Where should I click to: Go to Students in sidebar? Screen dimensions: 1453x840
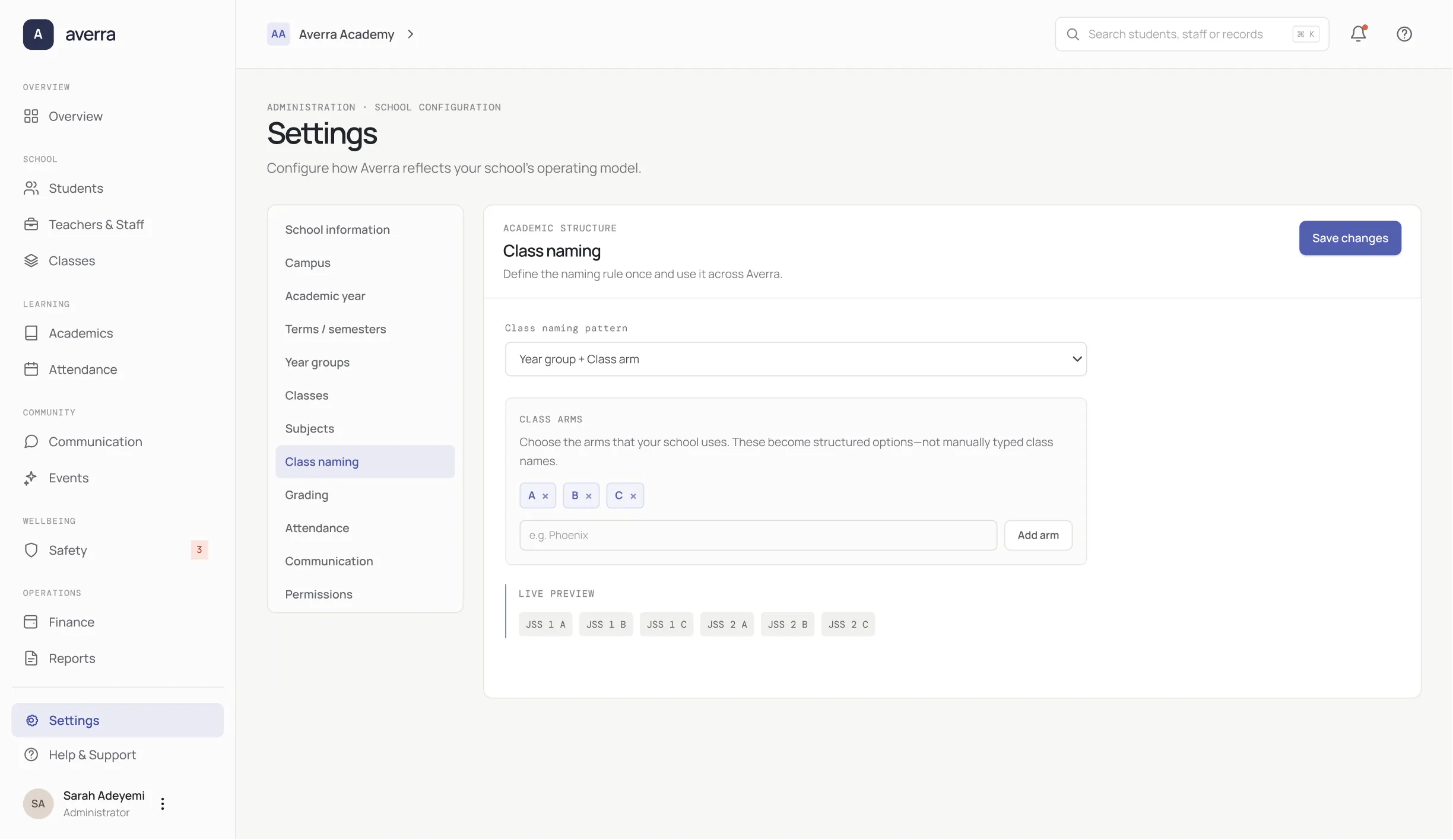point(118,188)
